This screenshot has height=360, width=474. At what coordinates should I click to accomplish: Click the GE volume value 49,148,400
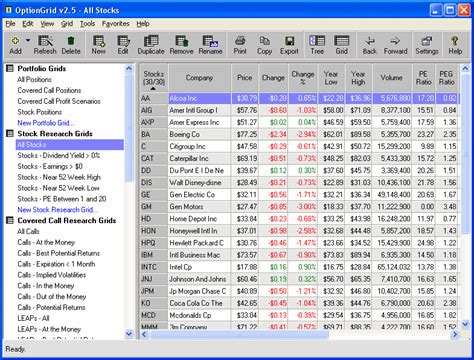coord(392,195)
